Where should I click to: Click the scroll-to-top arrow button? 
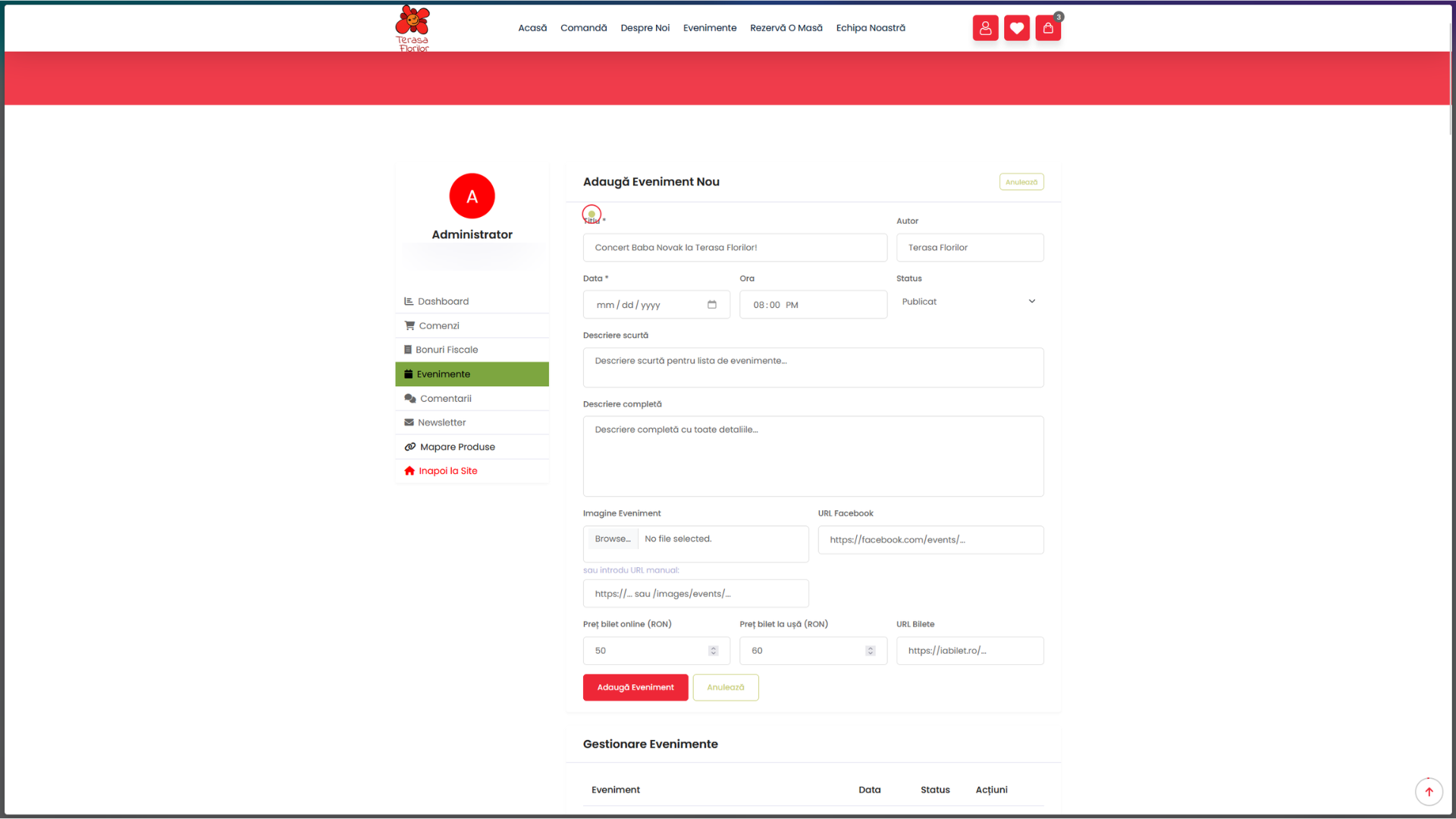1429,792
